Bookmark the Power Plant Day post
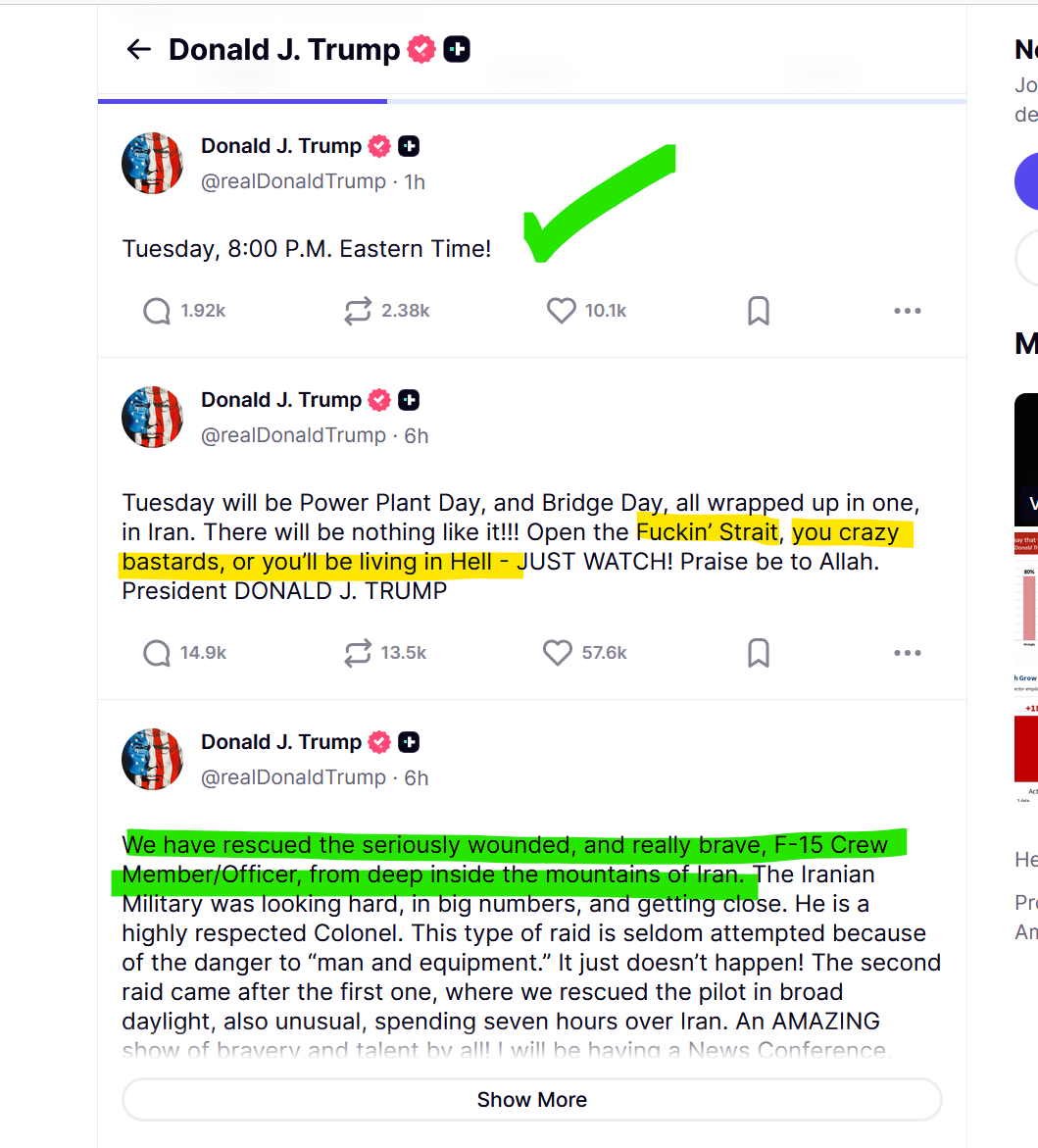 point(759,652)
